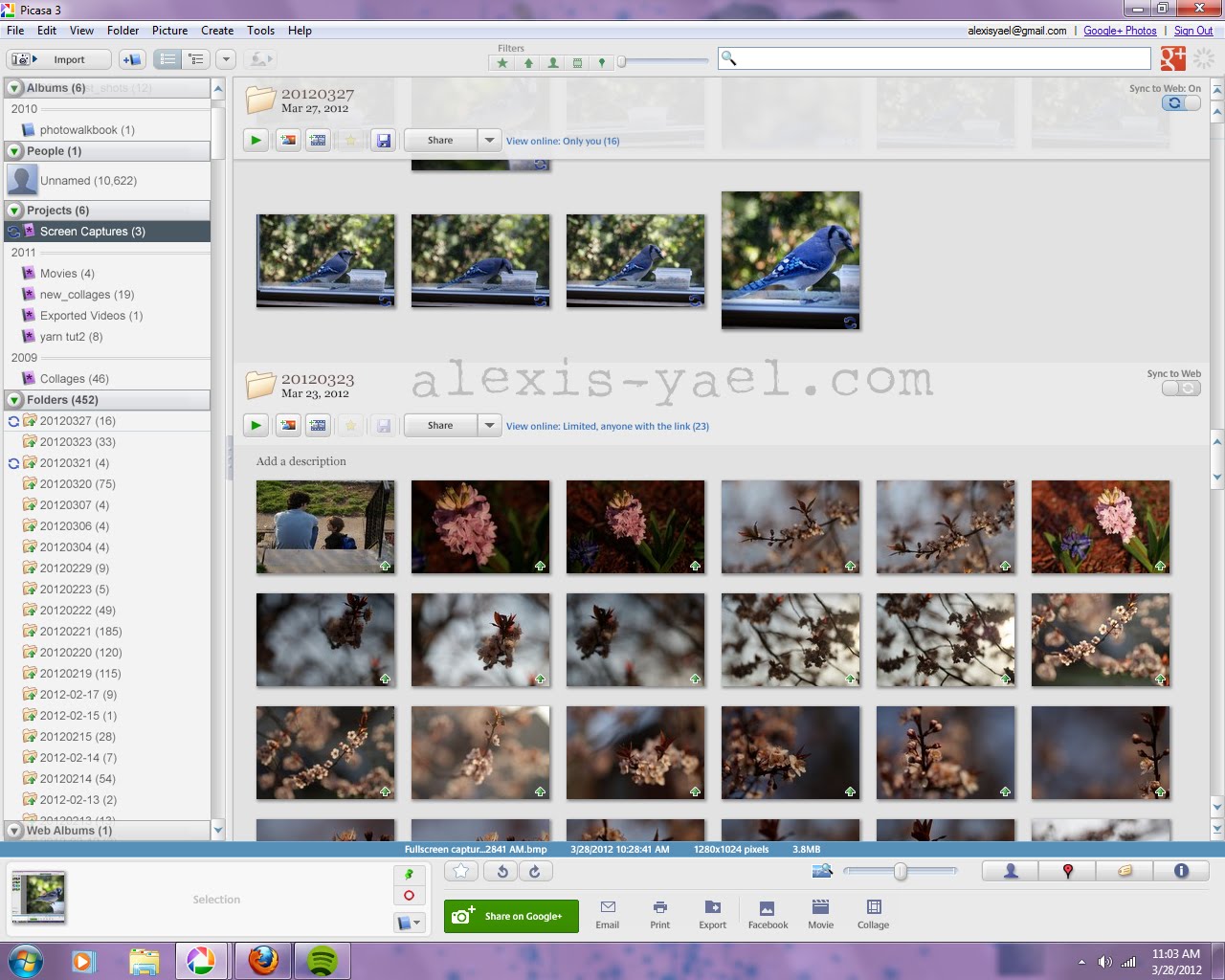
Task: Start slideshow for the 20120323 folder
Action: click(x=256, y=425)
